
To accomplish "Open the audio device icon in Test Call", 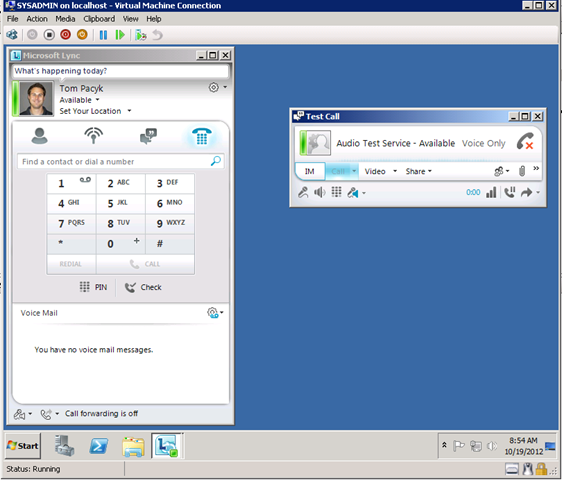I will point(353,193).
